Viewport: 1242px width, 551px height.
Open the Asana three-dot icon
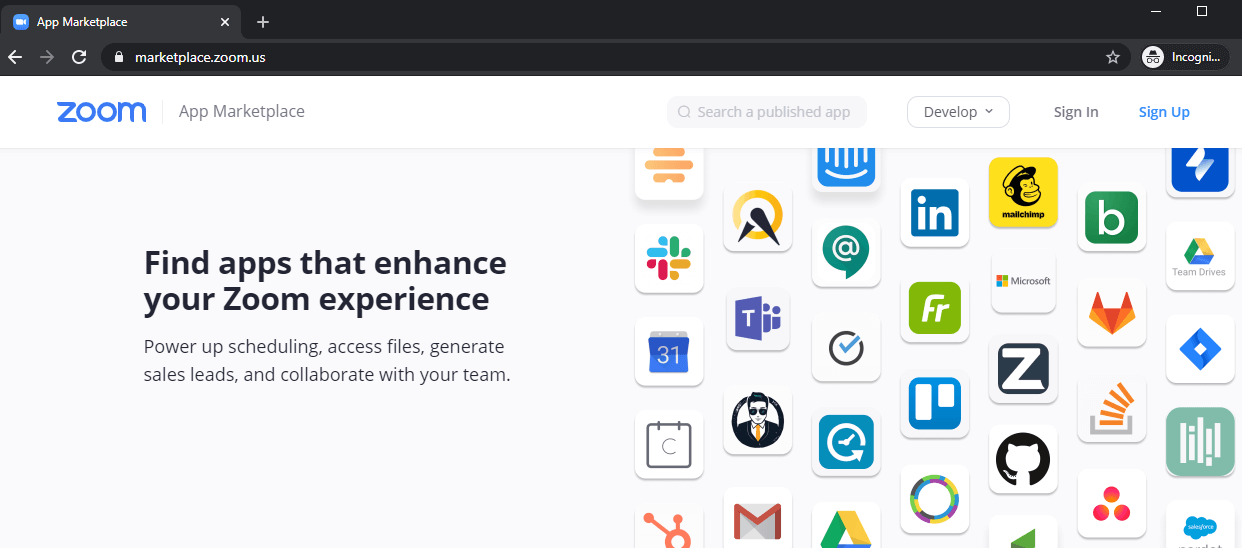[x=1112, y=503]
